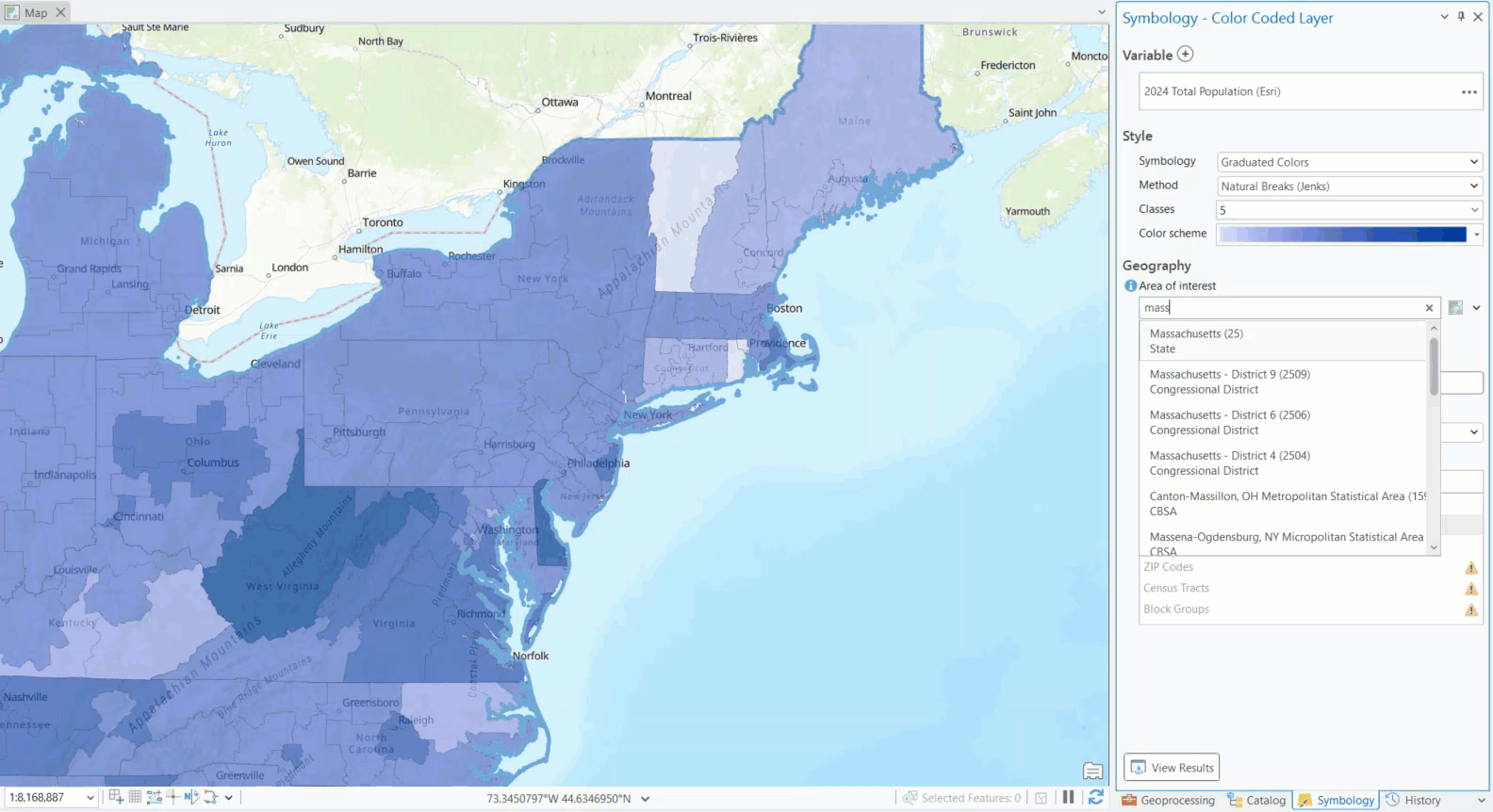Click the Boston label on the map
This screenshot has width=1493, height=812.
pos(784,308)
